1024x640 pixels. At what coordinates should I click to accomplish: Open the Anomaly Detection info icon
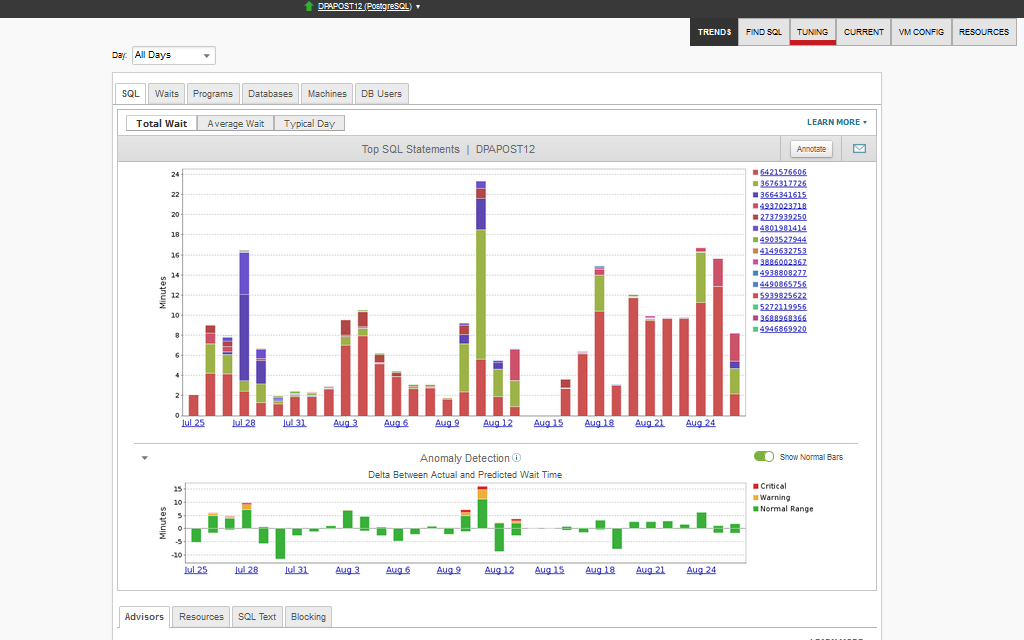516,458
